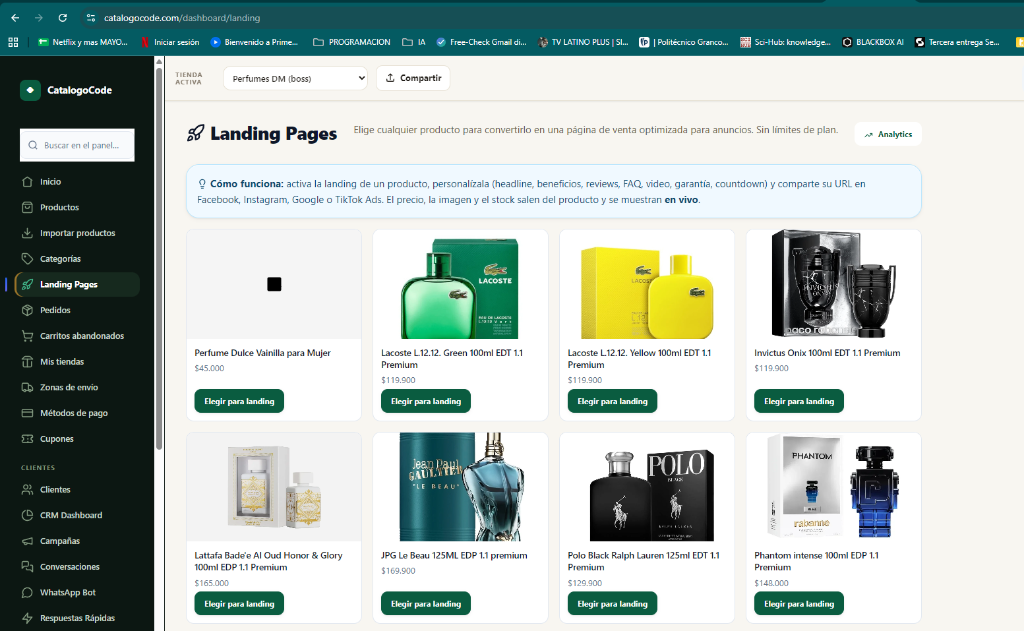
Task: Click the browser address bar URL
Action: click(182, 18)
